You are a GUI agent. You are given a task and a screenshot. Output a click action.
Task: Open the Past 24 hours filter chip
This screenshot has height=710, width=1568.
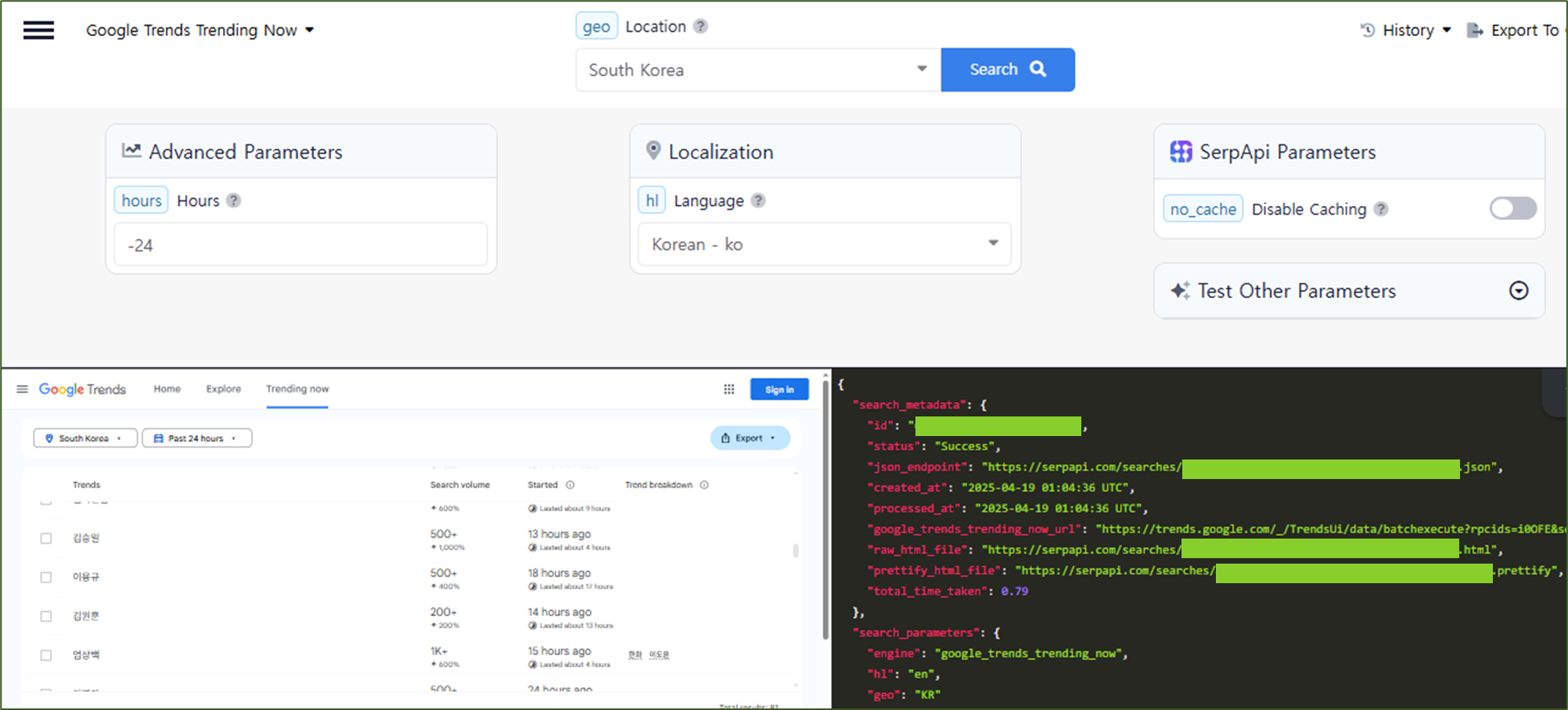point(197,438)
